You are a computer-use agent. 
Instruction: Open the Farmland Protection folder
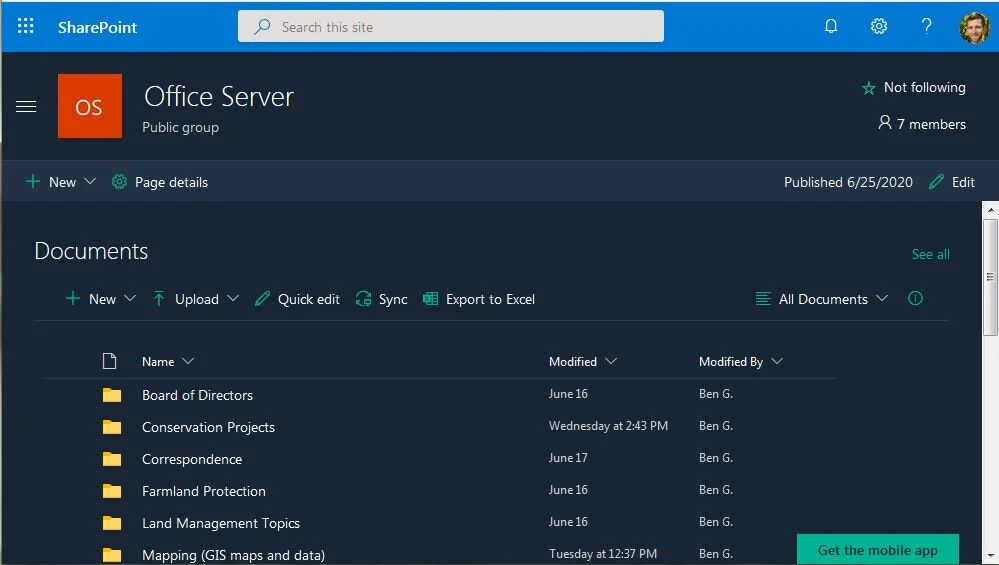pos(204,491)
